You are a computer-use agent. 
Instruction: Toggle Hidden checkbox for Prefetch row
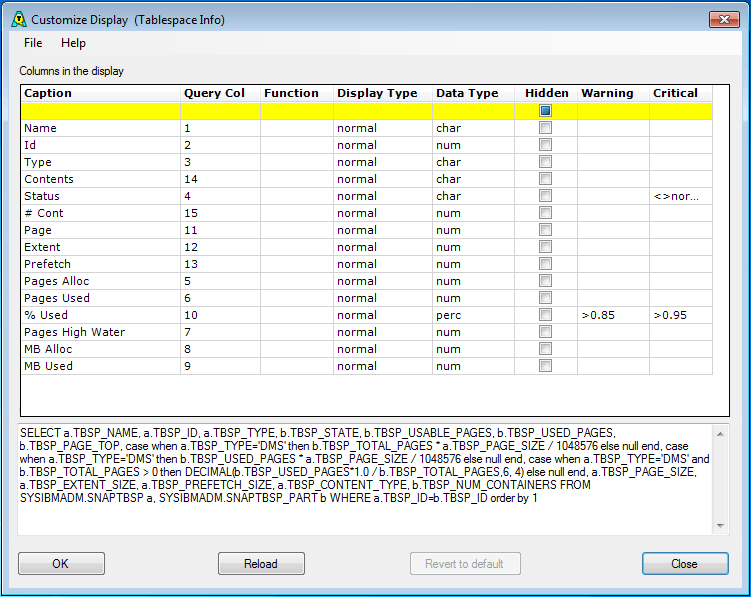click(x=545, y=264)
